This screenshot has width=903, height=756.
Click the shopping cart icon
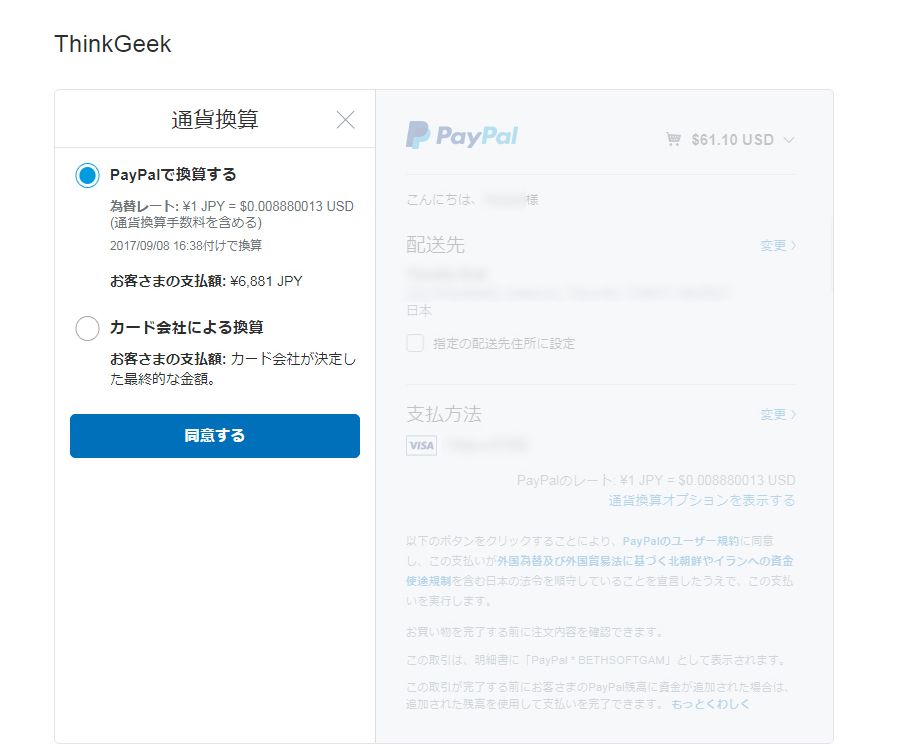pyautogui.click(x=673, y=139)
